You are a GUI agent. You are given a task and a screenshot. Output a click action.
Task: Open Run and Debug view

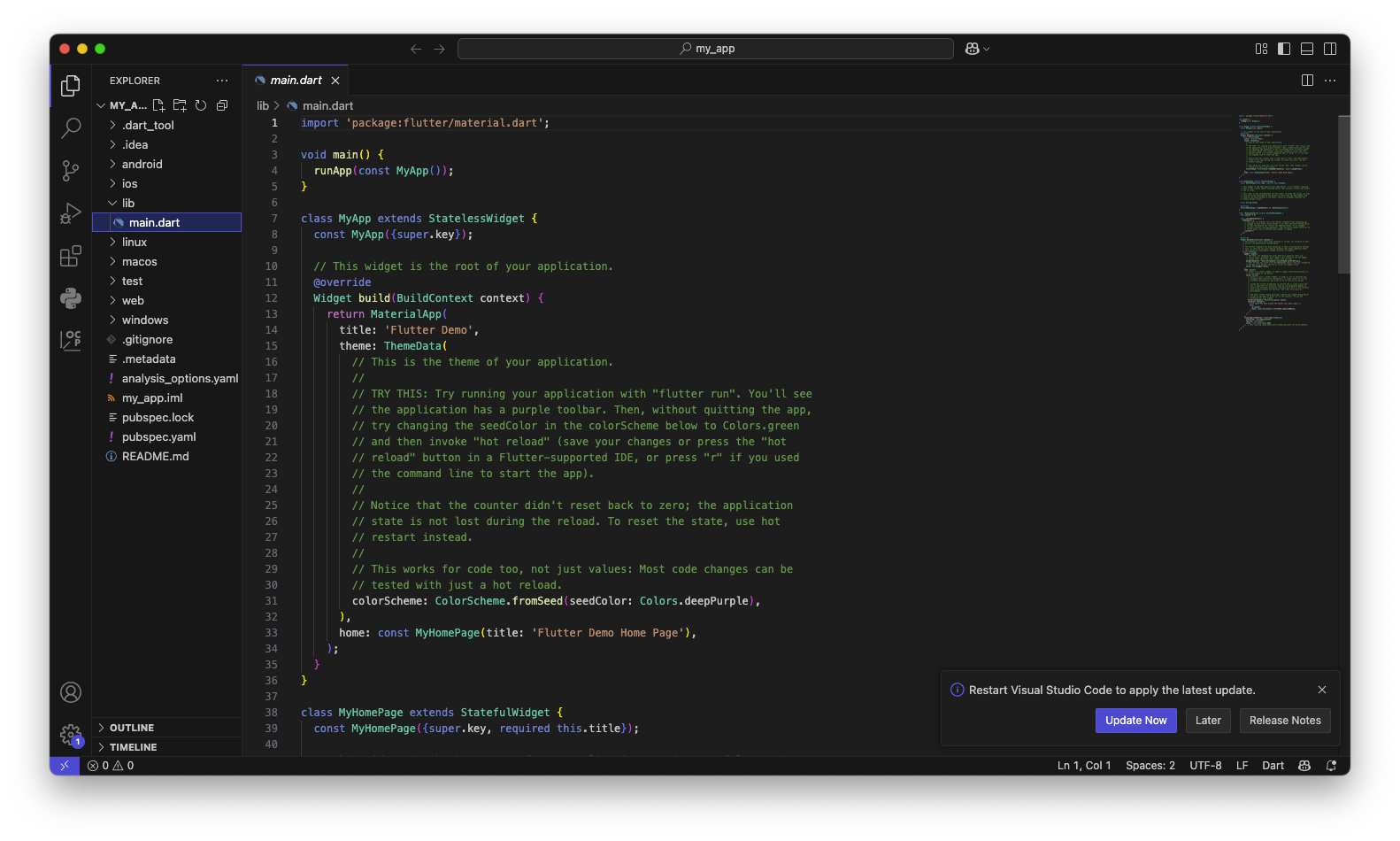pyautogui.click(x=71, y=213)
